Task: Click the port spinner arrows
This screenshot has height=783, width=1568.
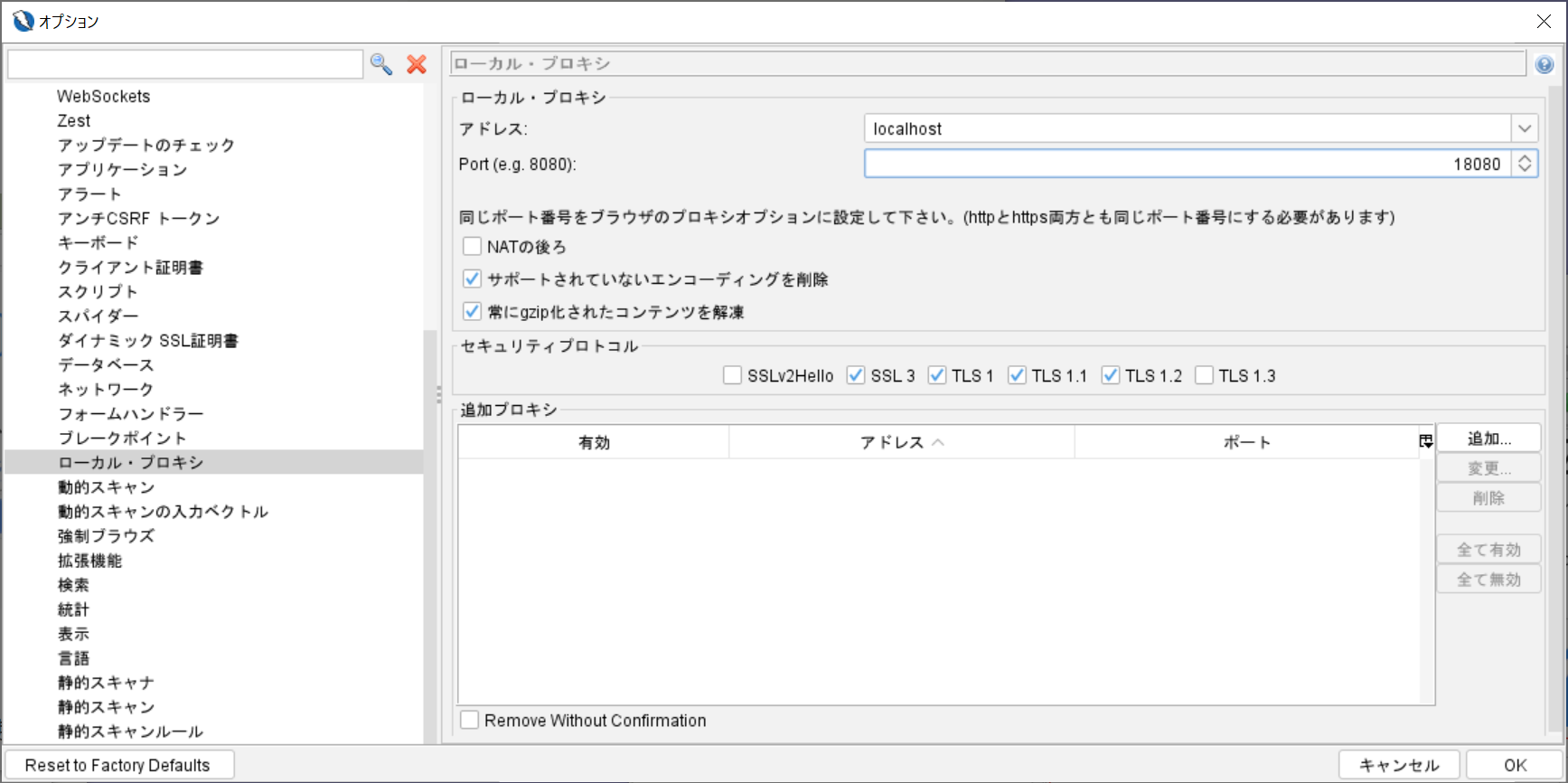Action: pyautogui.click(x=1525, y=164)
